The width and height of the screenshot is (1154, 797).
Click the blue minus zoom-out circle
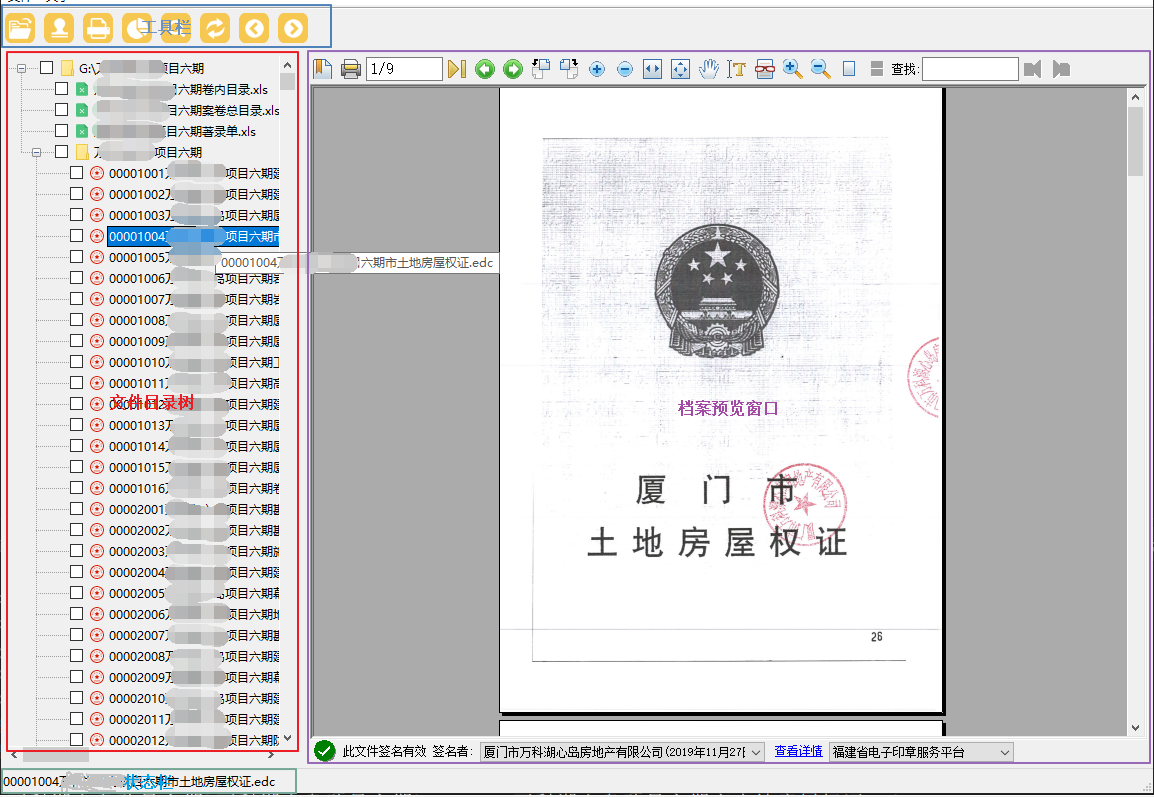click(625, 70)
